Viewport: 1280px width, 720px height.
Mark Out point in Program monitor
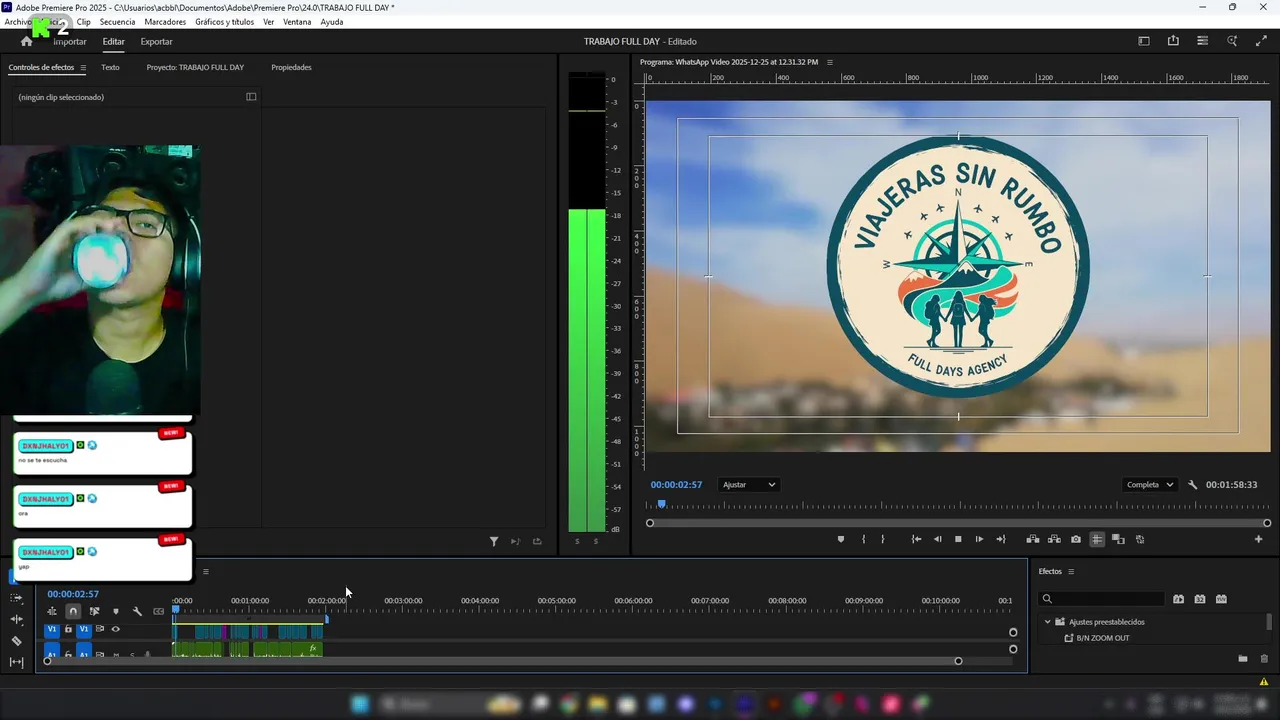coord(882,539)
